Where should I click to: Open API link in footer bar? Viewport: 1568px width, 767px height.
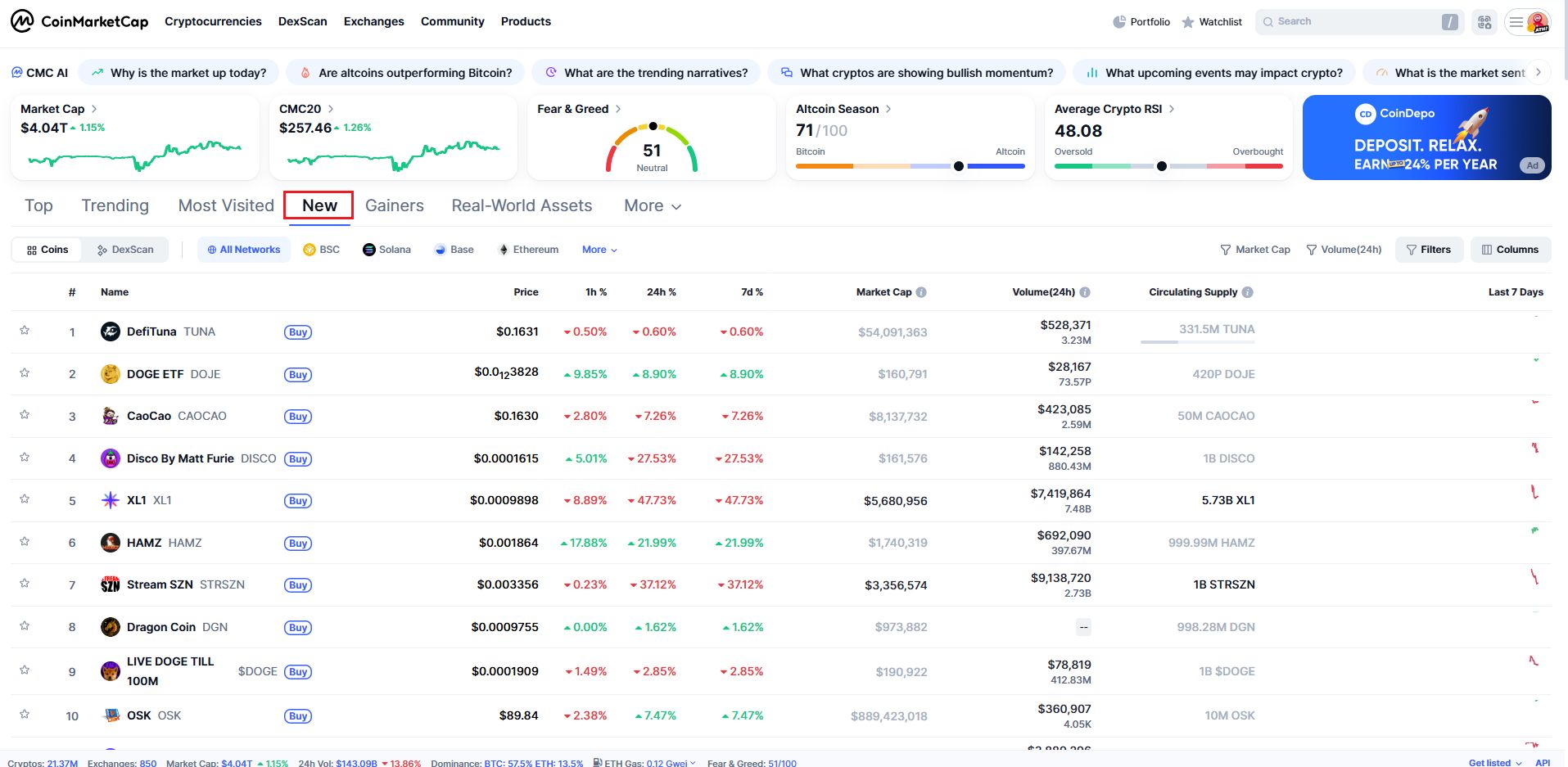point(1543,763)
